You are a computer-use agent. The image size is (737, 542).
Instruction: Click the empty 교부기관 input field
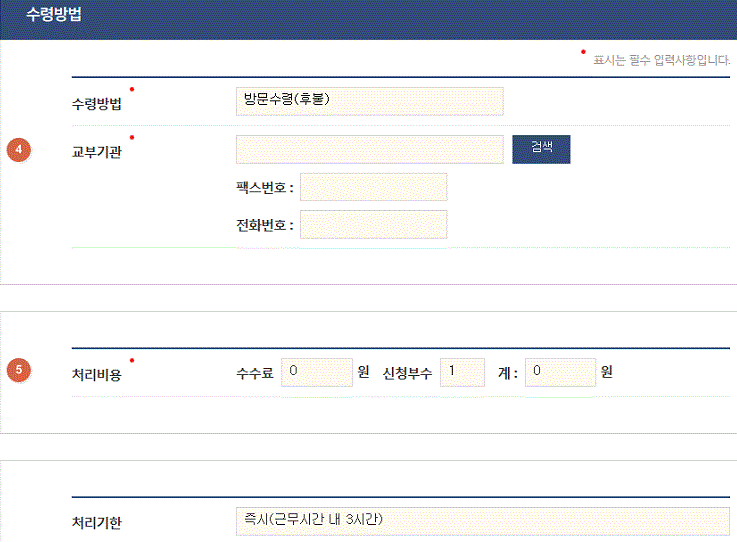click(x=369, y=149)
